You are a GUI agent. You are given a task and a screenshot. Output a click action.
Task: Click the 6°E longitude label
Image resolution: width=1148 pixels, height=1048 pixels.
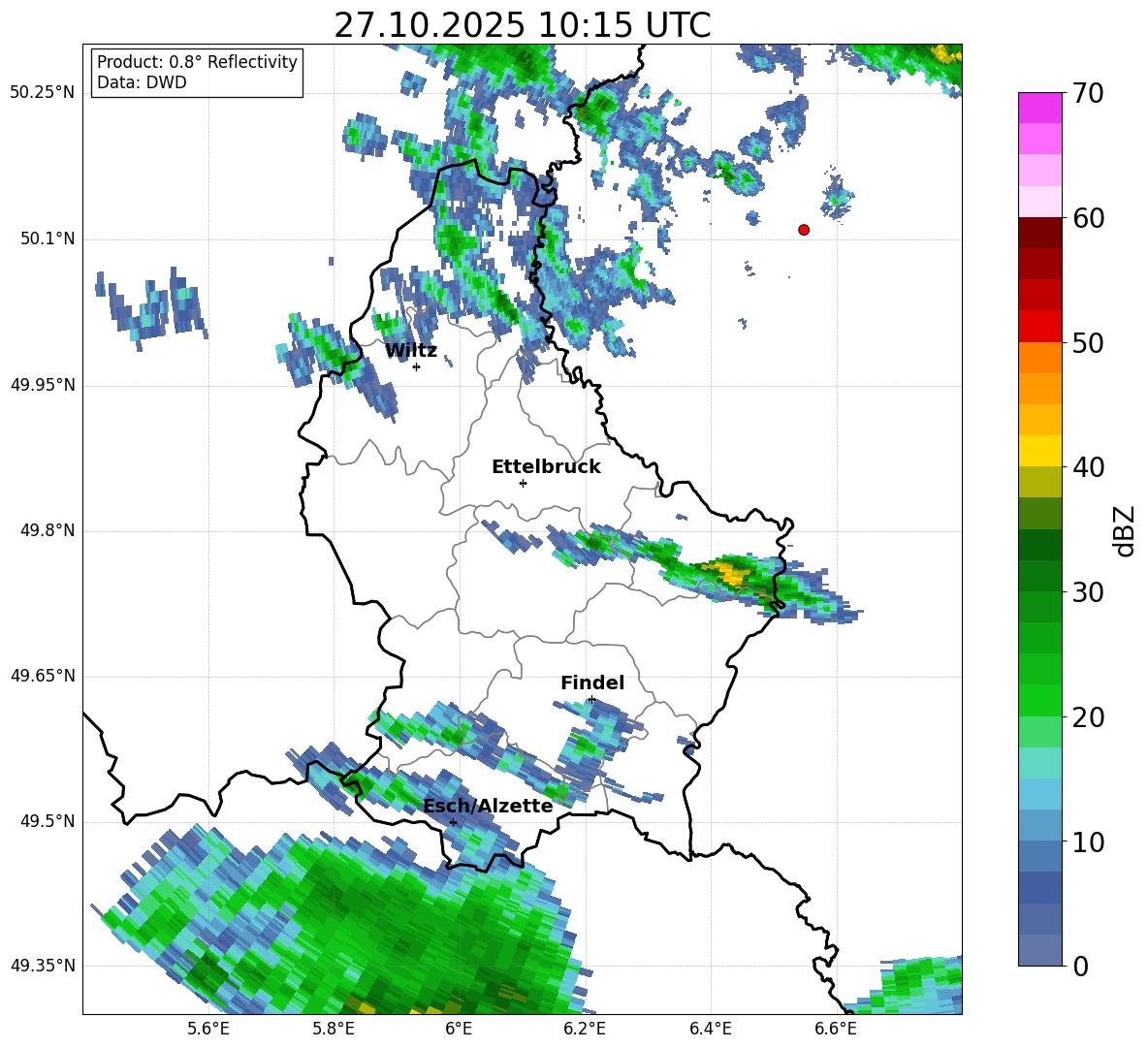[x=459, y=1030]
